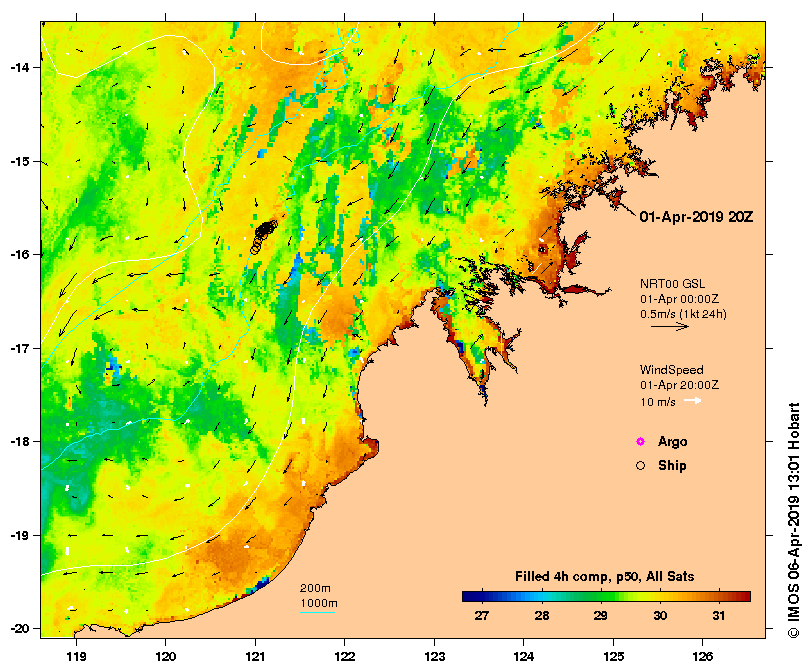This screenshot has width=809, height=672.
Task: Click the dark blue end of colorbar
Action: tap(472, 597)
